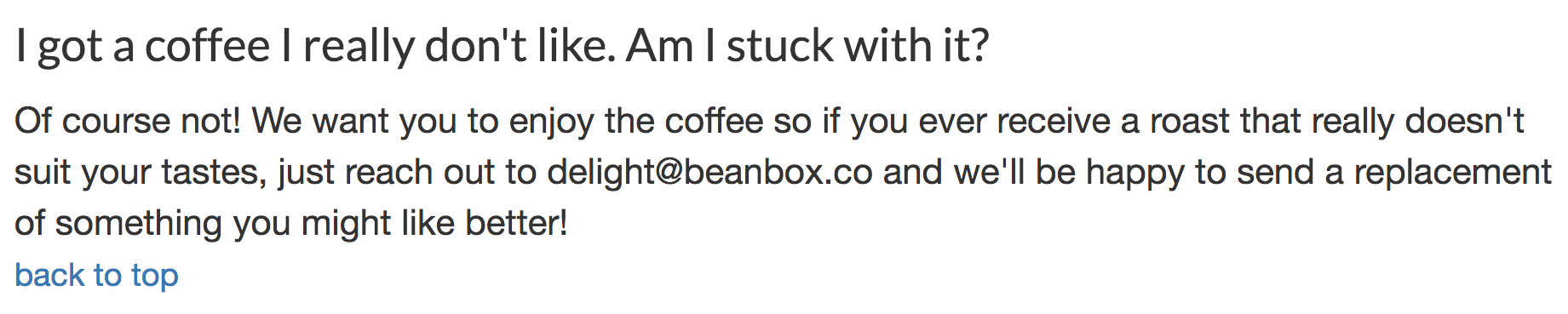Screen dimensions: 1568x314
Task: Click the phrase "Of course not!"
Action: click(x=128, y=122)
